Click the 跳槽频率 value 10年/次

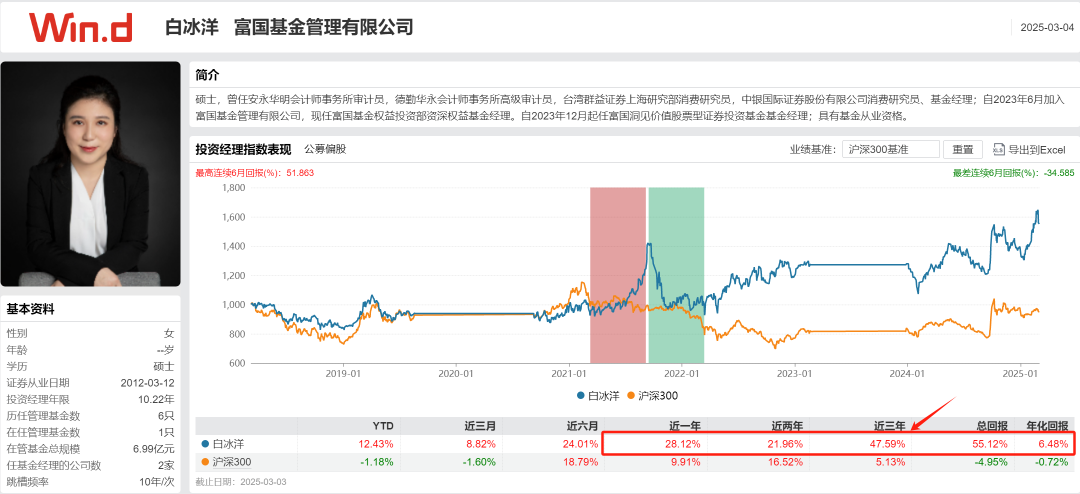[158, 482]
